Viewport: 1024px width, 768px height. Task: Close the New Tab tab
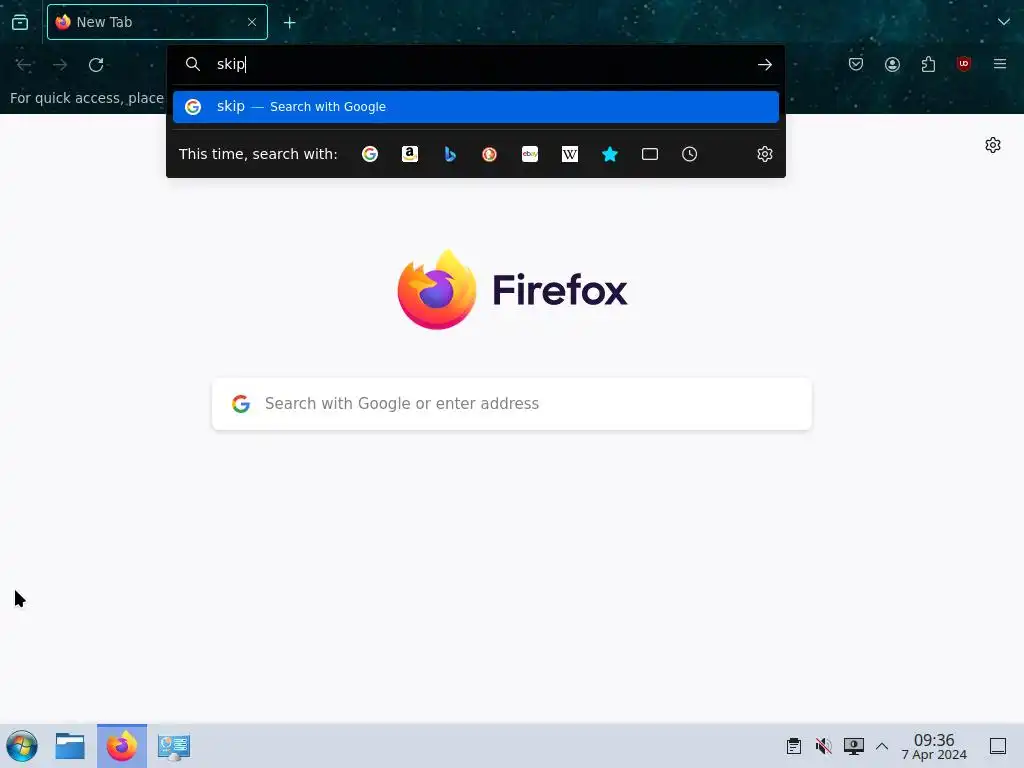(252, 22)
